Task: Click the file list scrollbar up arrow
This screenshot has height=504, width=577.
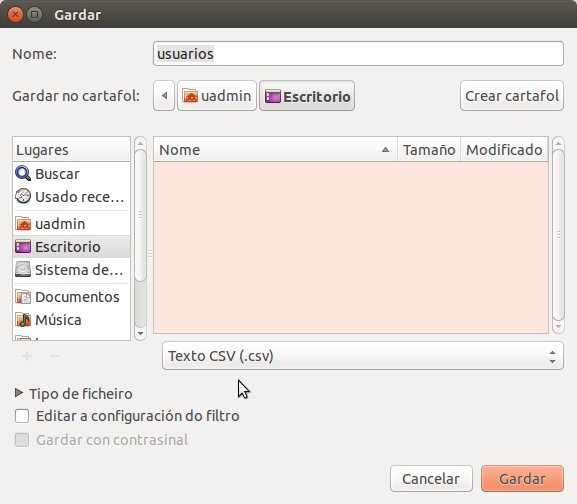Action: [558, 143]
